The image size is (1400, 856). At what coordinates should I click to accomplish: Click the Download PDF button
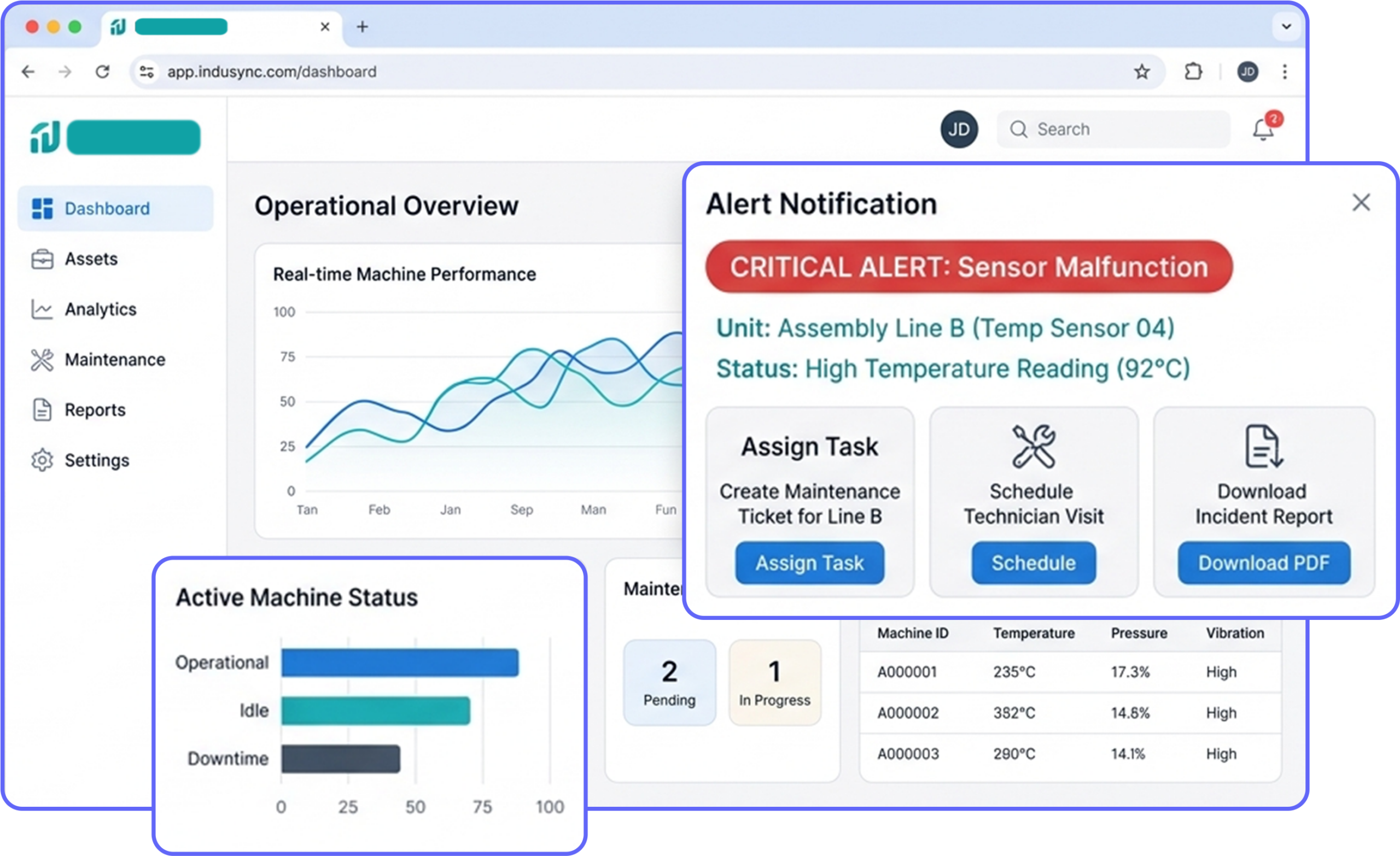(1264, 563)
